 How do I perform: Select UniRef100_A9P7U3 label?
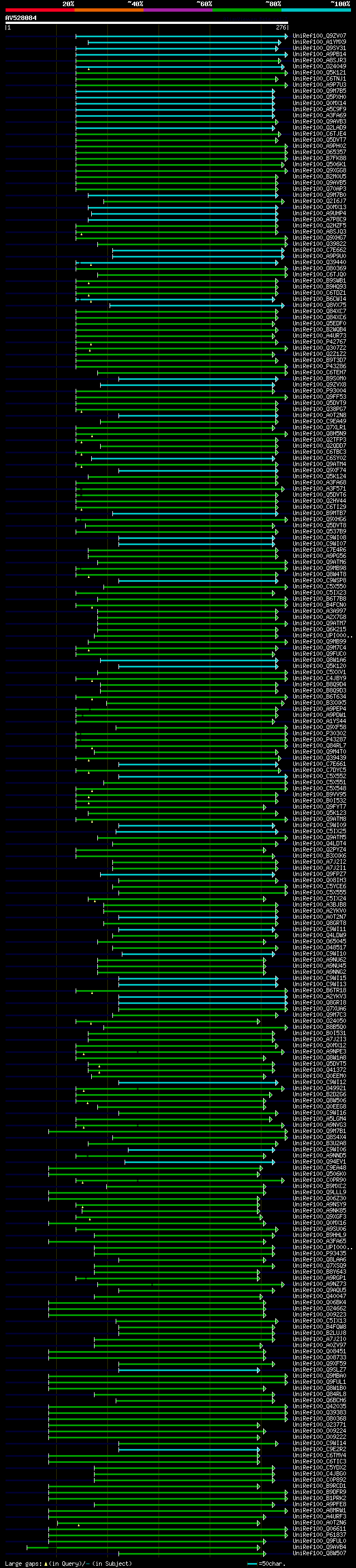pyautogui.click(x=319, y=85)
